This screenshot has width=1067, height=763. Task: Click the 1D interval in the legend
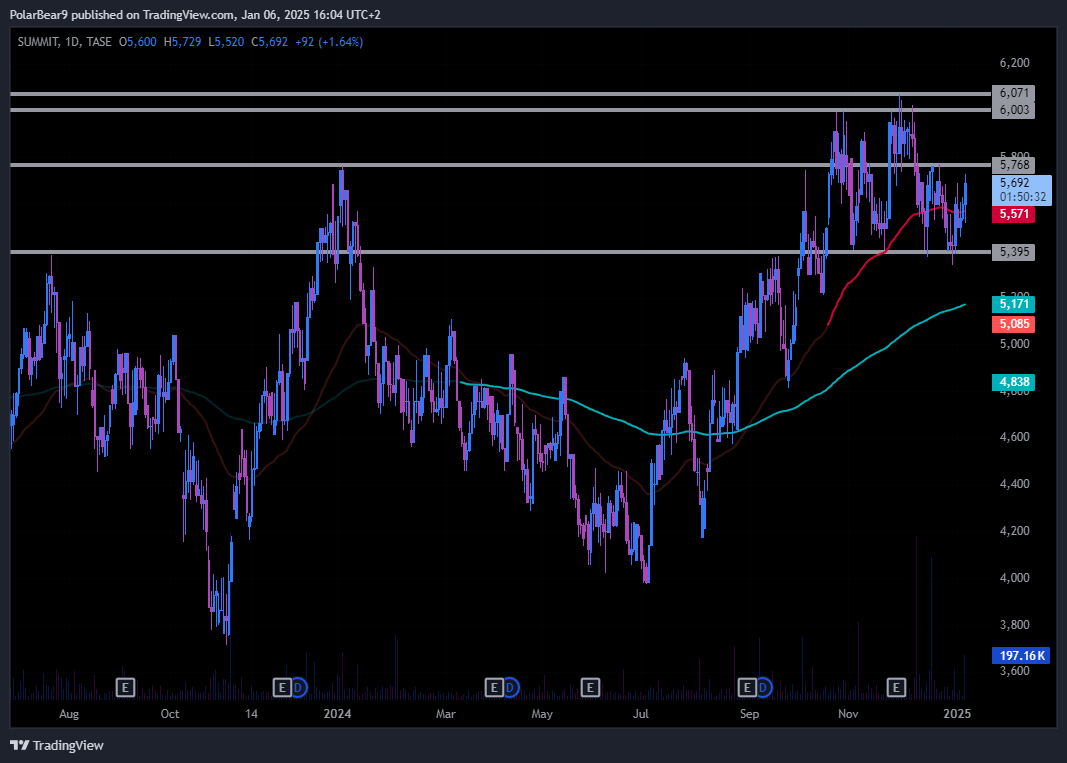point(72,42)
